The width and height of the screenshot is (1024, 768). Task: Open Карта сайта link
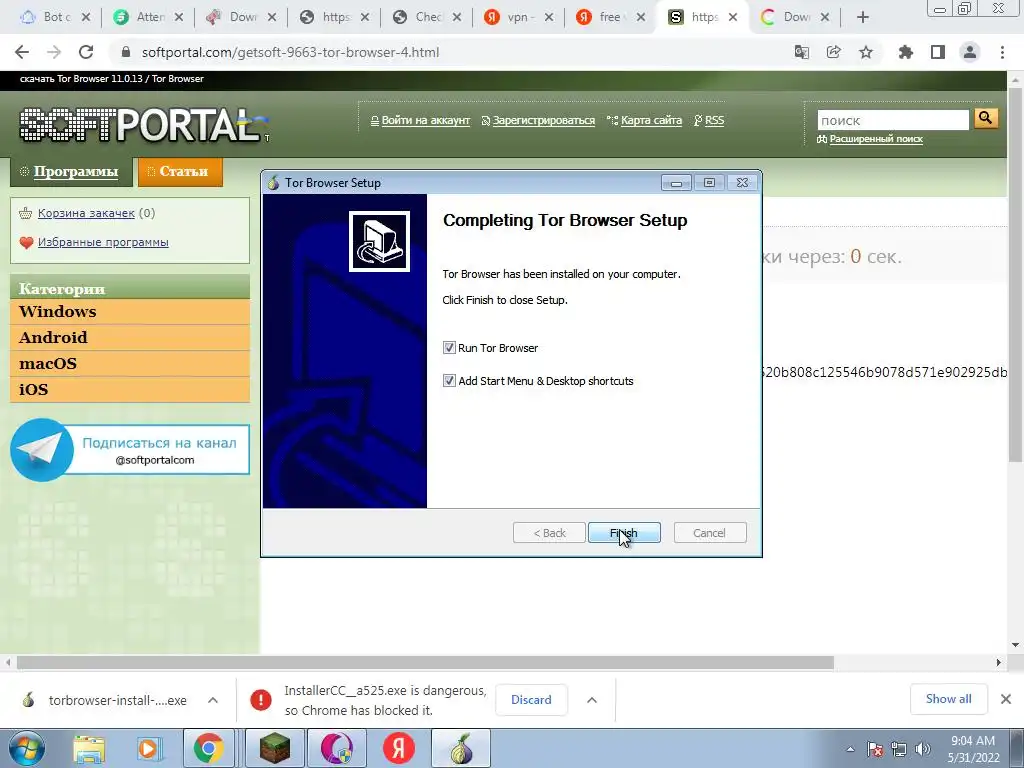click(x=651, y=121)
